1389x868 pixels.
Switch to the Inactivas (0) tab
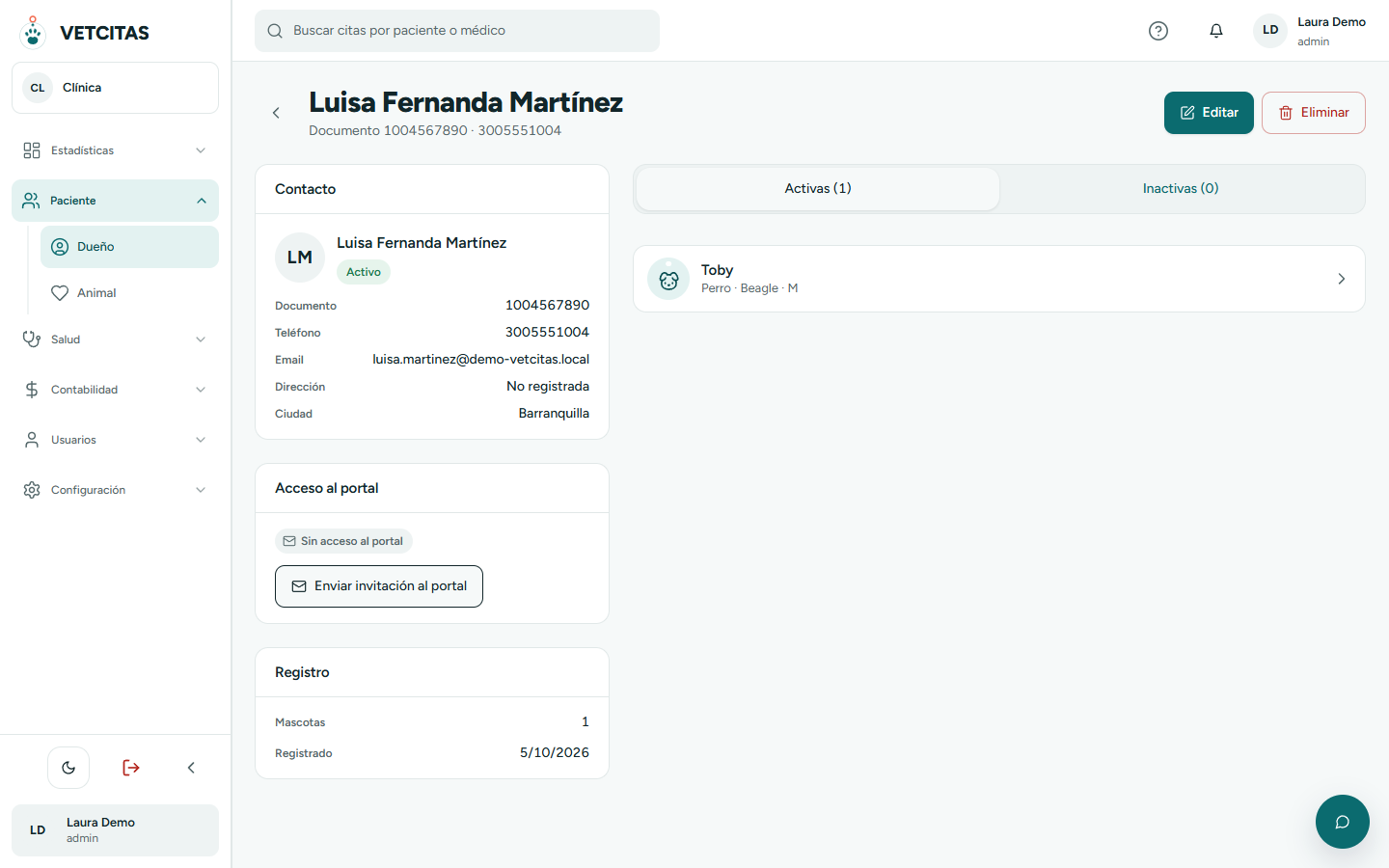1181,189
